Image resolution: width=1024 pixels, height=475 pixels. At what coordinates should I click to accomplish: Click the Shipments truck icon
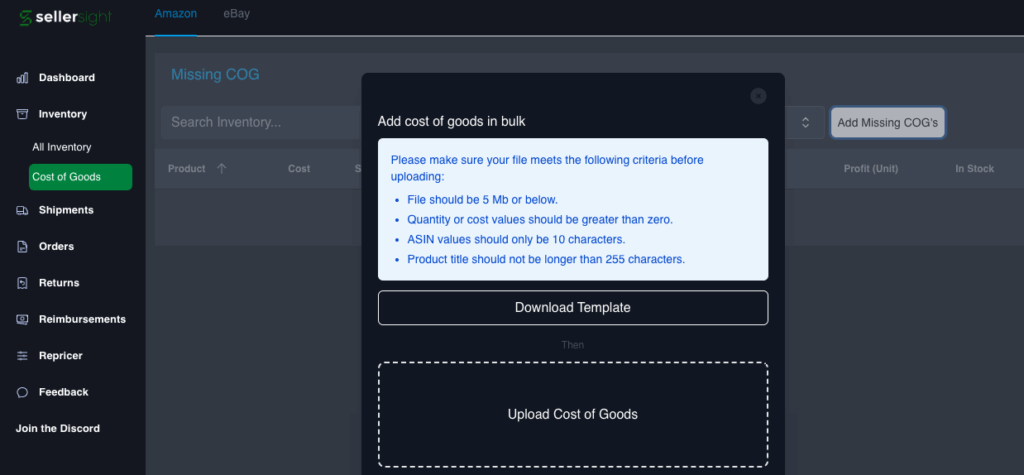click(x=22, y=210)
